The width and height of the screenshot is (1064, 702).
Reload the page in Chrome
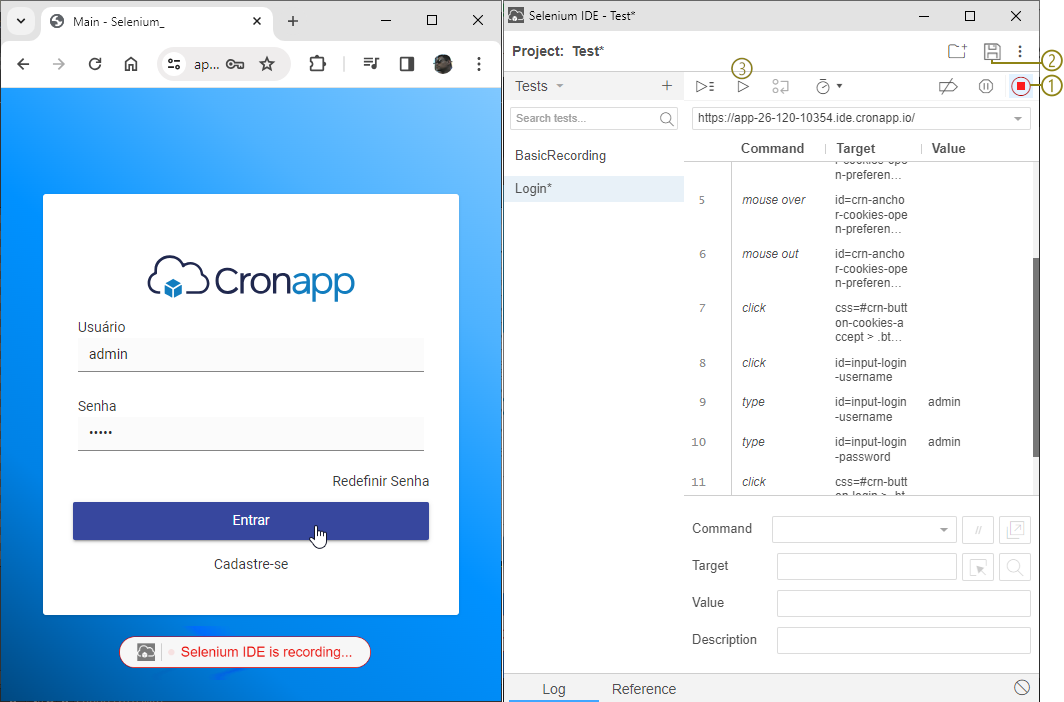(95, 64)
